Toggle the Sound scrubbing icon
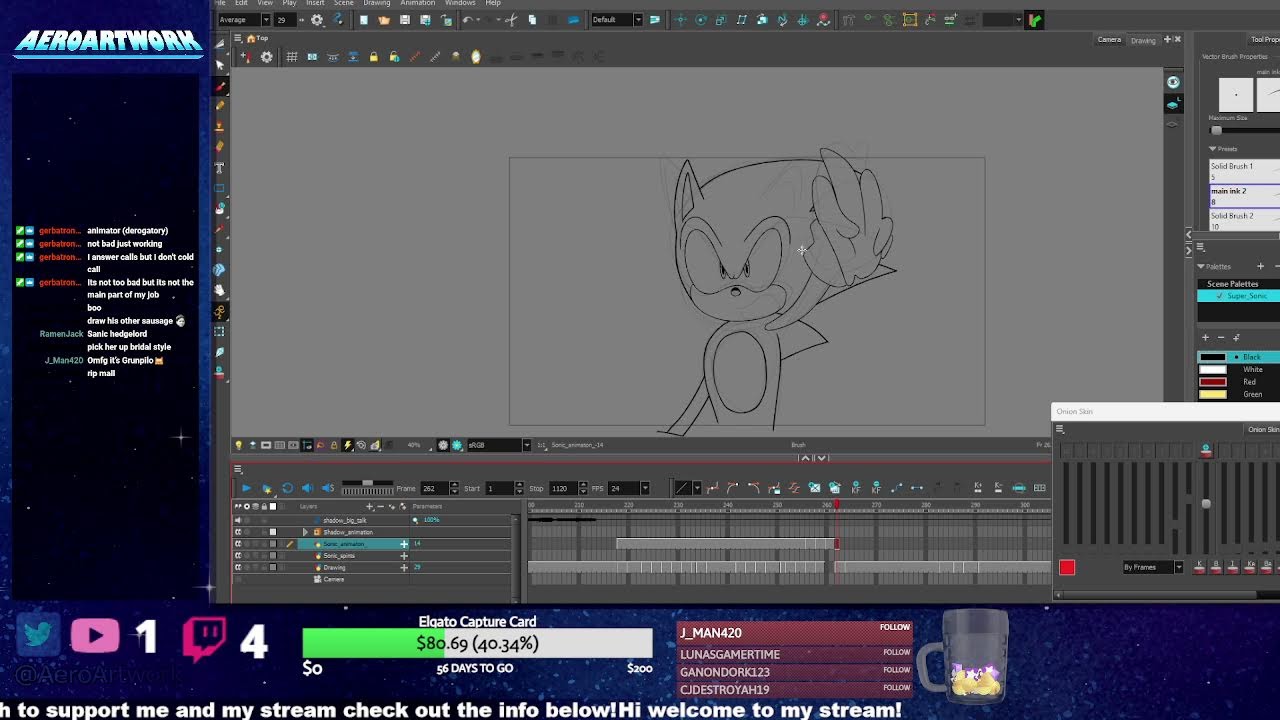The height and width of the screenshot is (720, 1280). click(x=328, y=488)
